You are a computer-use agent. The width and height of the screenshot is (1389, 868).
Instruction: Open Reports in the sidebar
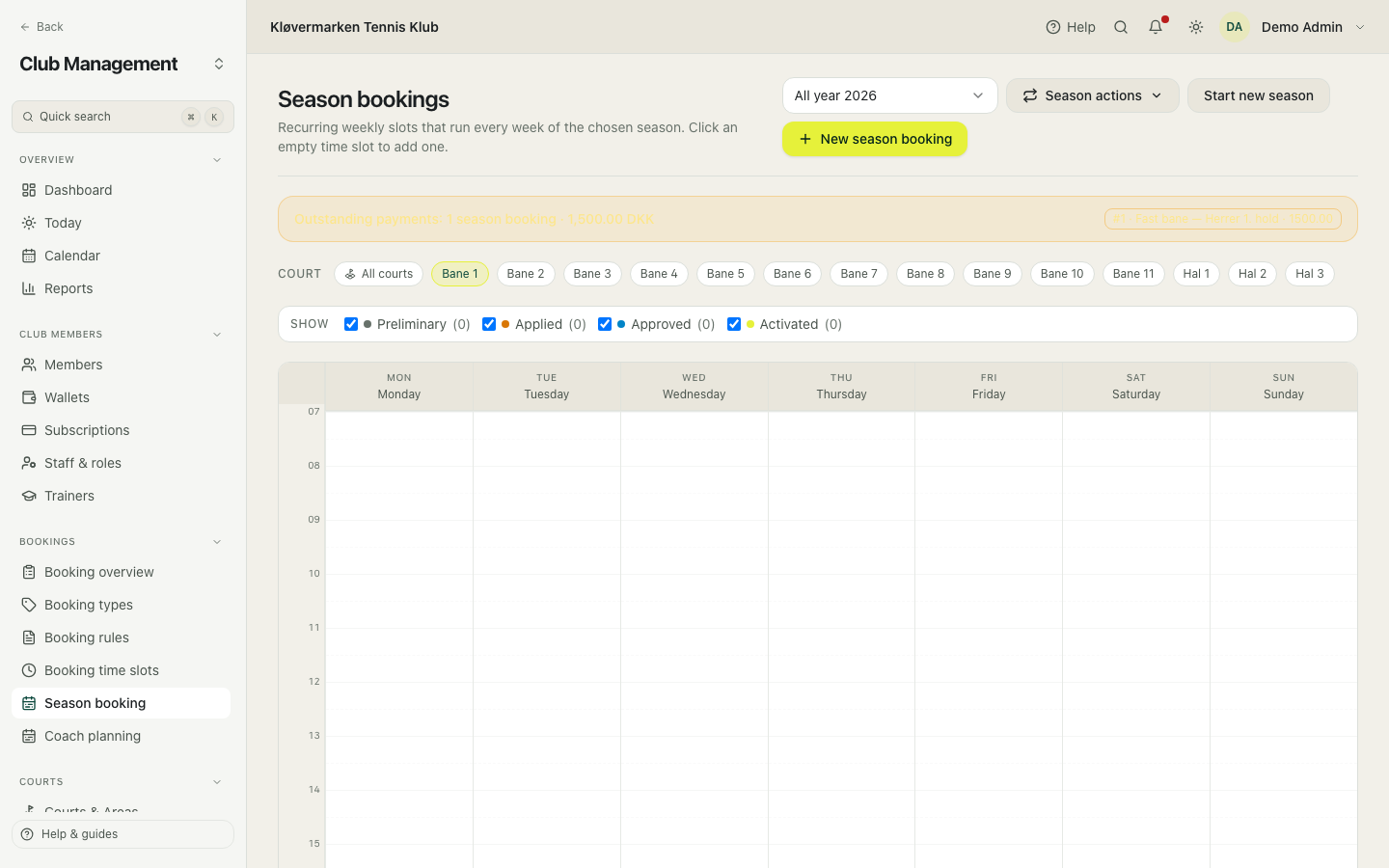tap(122, 288)
